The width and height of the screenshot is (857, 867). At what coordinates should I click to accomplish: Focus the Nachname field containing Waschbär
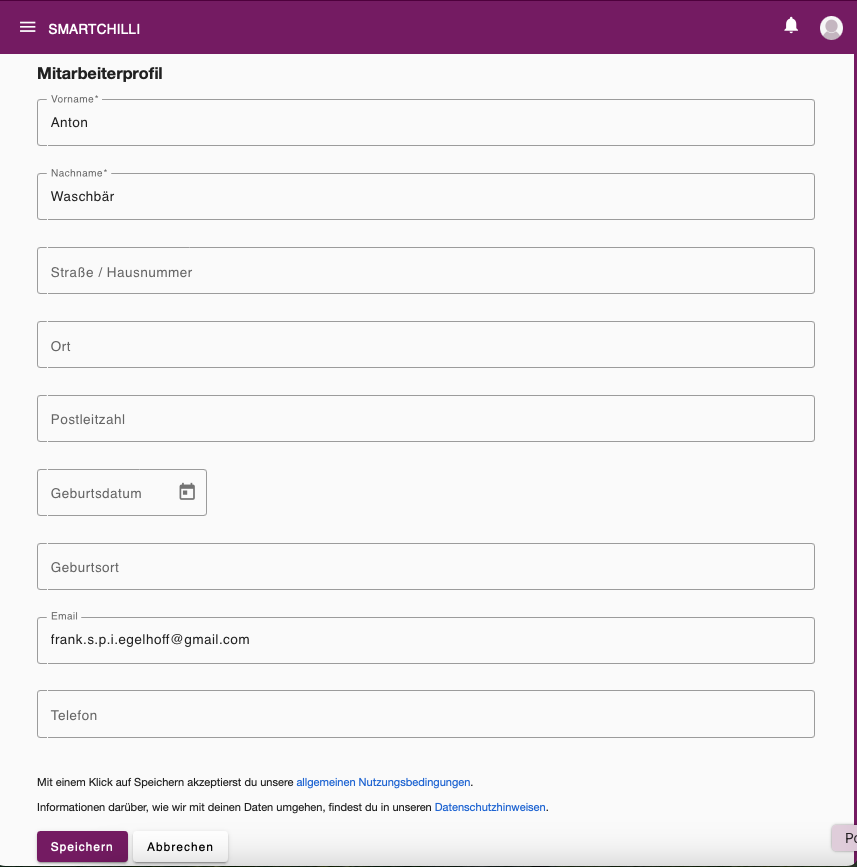pos(426,197)
